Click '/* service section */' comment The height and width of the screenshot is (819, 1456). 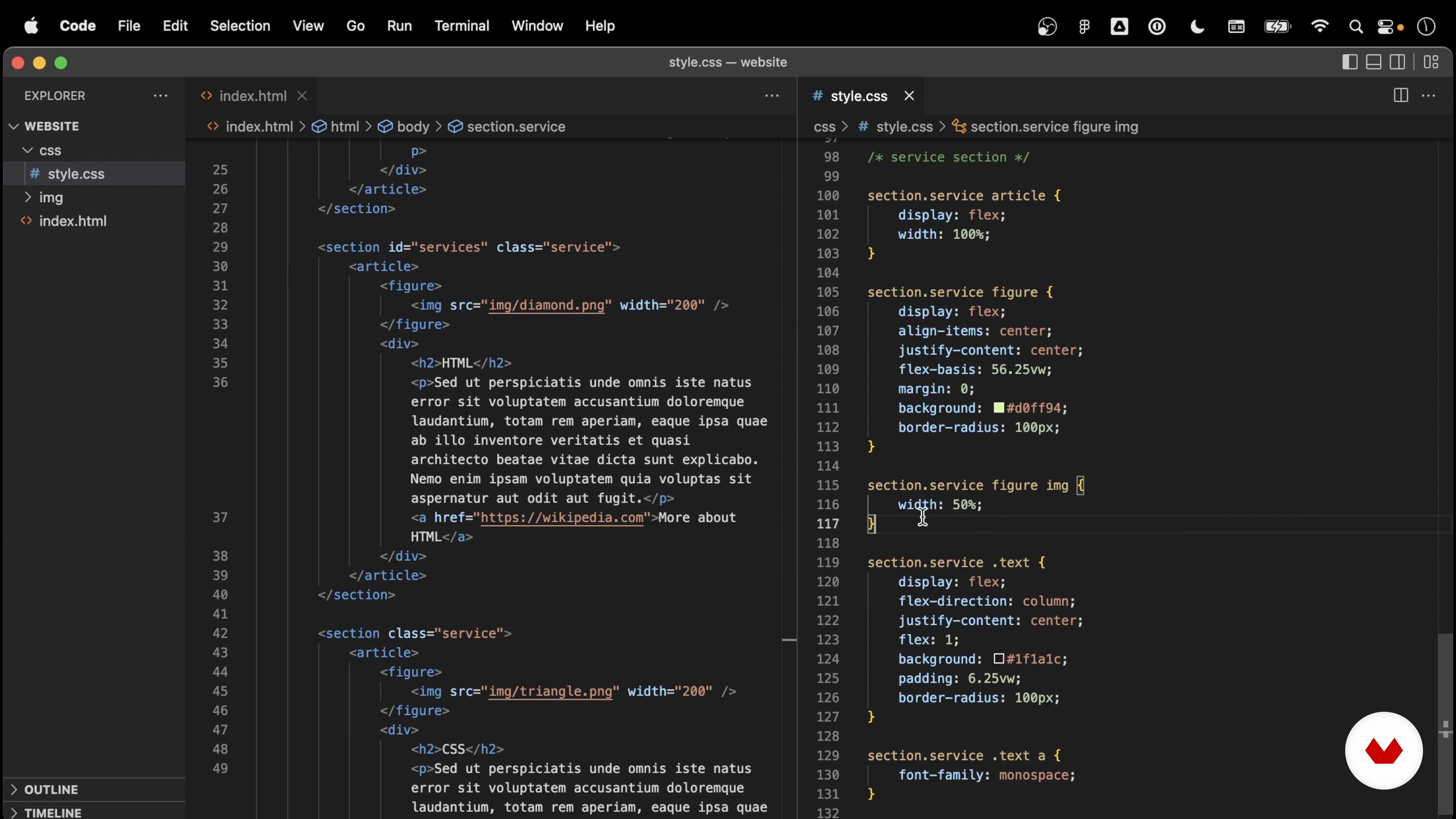point(948,157)
